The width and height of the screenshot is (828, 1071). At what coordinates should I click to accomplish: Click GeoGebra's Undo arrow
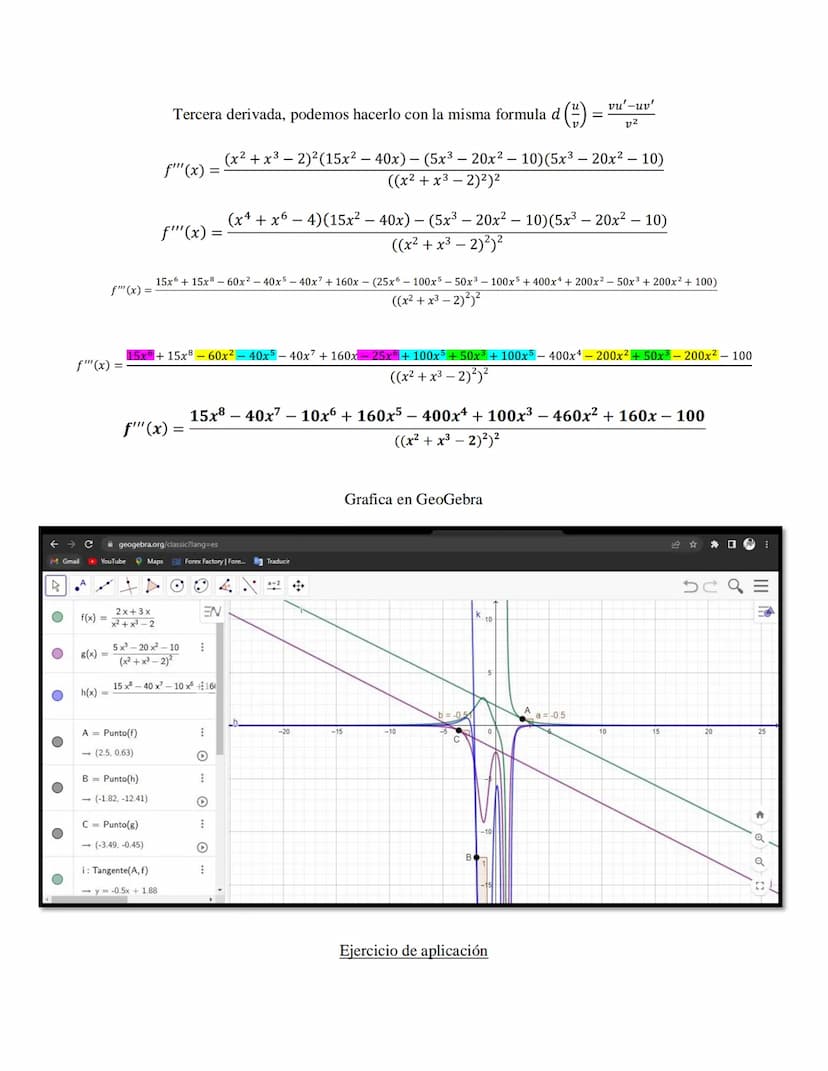pos(690,586)
